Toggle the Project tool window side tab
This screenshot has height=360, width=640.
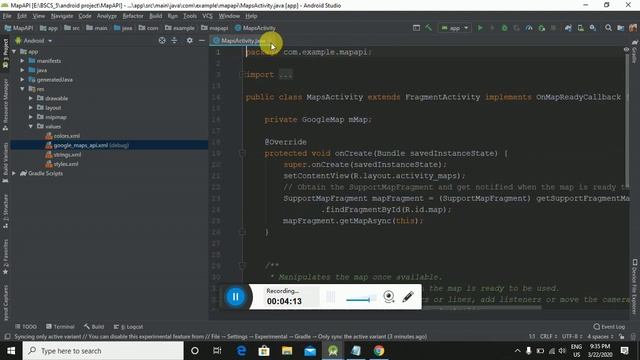click(x=5, y=54)
